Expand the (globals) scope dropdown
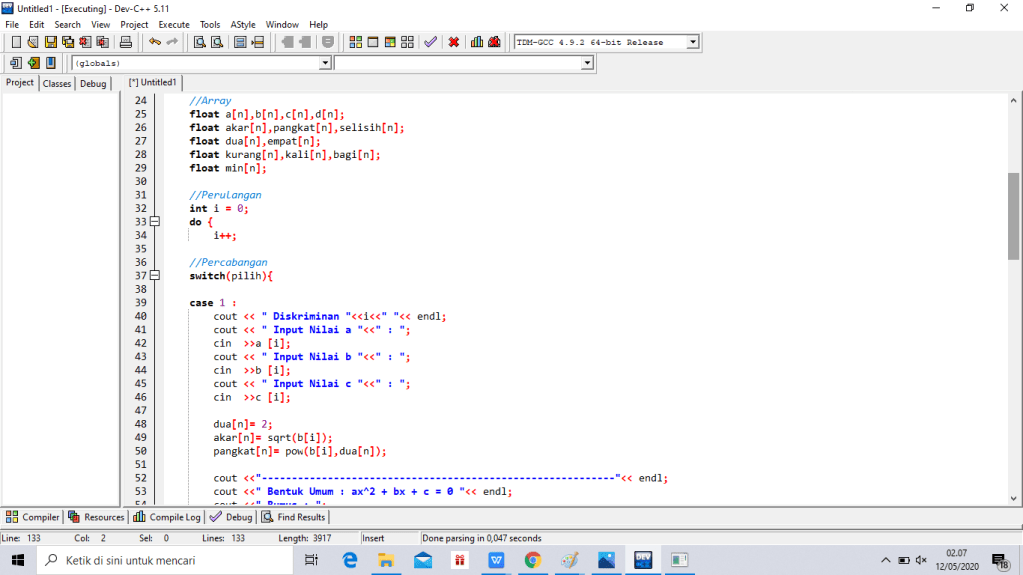This screenshot has width=1023, height=575. 324,63
